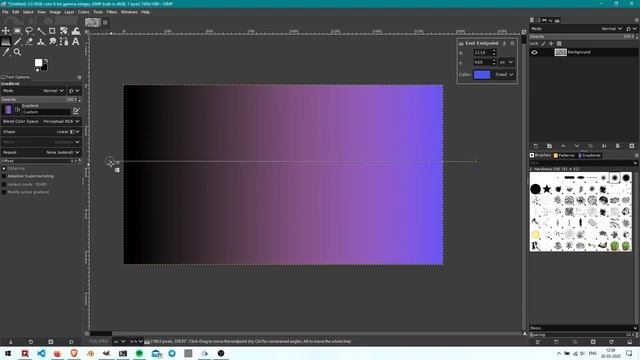Click the lock alpha channel icon

click(559, 44)
